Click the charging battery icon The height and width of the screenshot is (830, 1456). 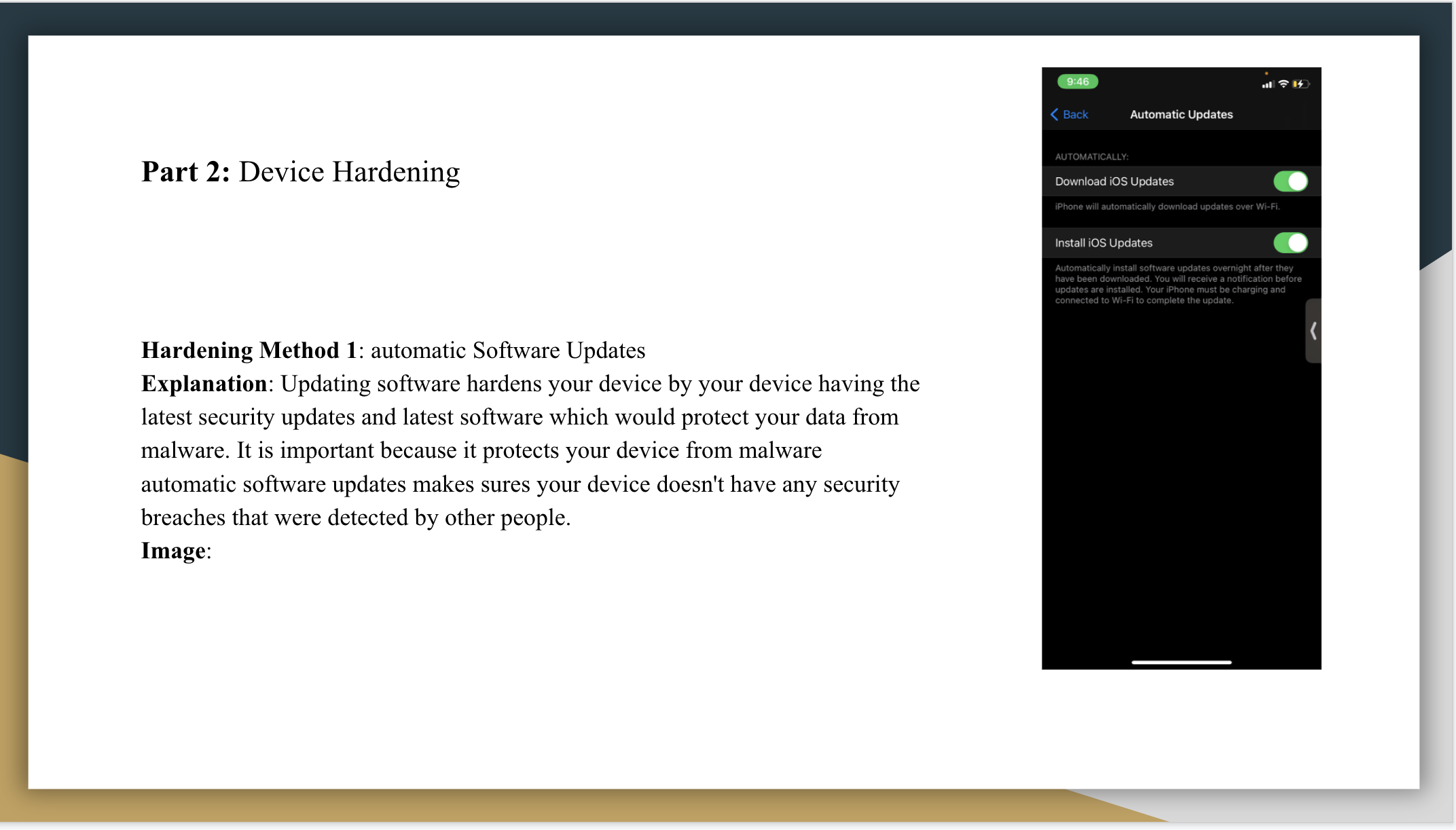pyautogui.click(x=1300, y=84)
